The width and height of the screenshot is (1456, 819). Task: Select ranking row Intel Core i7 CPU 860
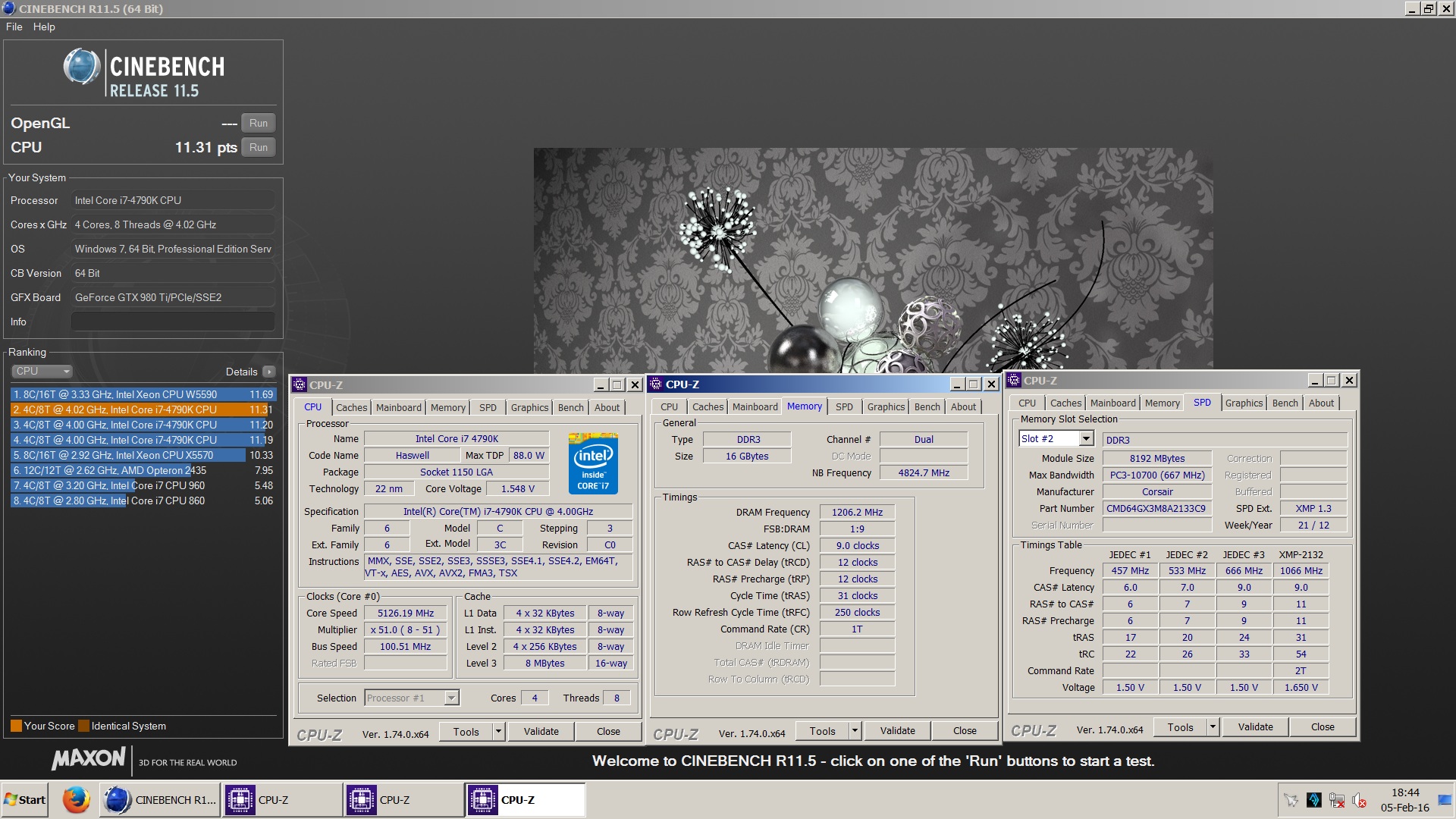[142, 500]
